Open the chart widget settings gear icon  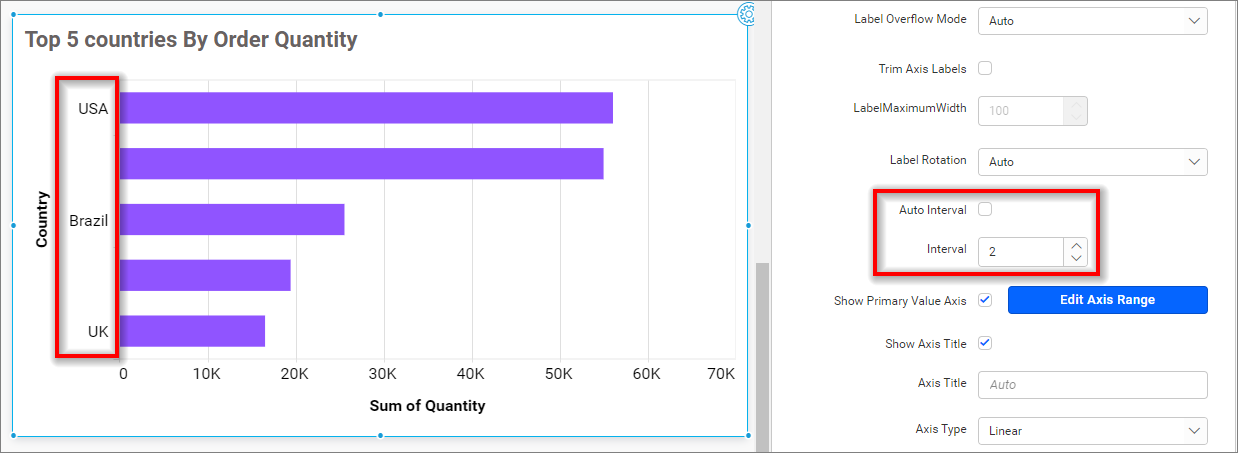pos(746,13)
